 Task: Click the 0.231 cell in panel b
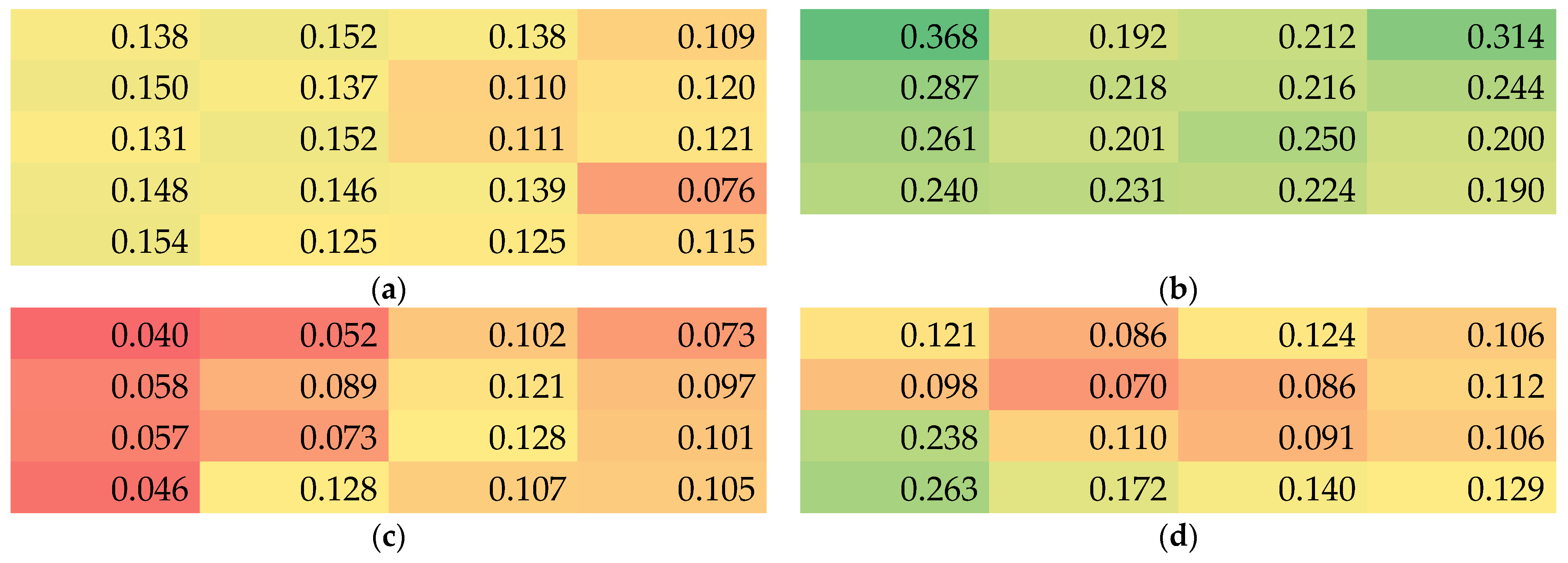(1083, 188)
